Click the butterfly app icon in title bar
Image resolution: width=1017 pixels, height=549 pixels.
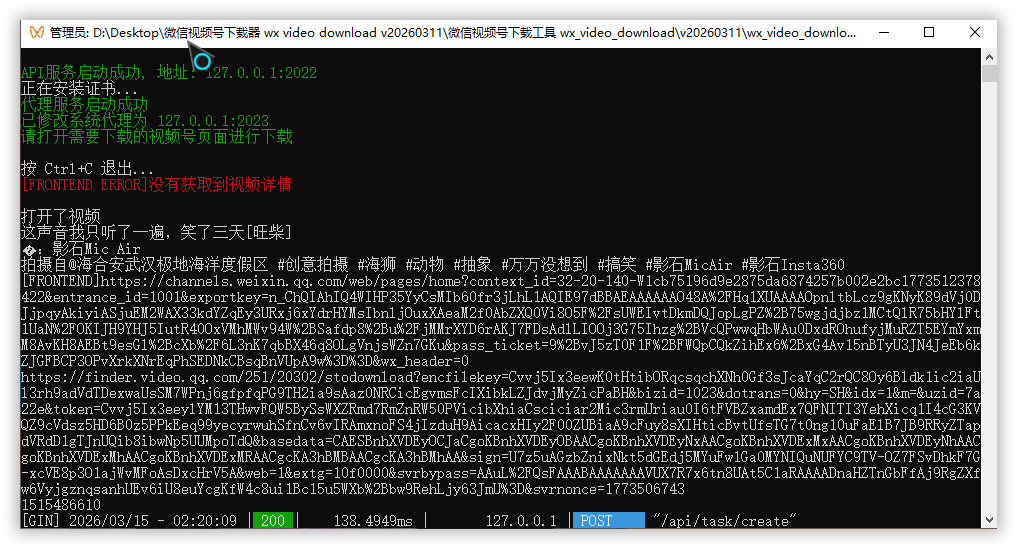(37, 32)
